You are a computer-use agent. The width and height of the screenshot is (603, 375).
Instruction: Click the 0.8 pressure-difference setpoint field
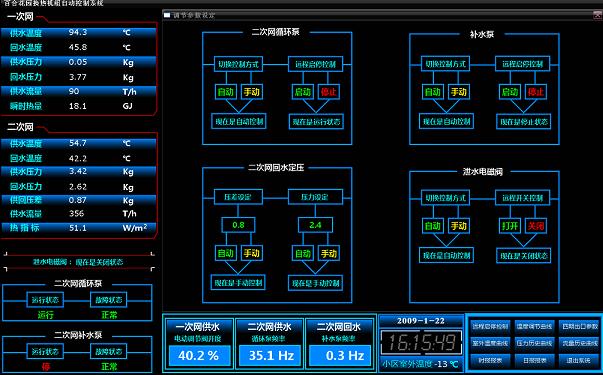click(238, 225)
